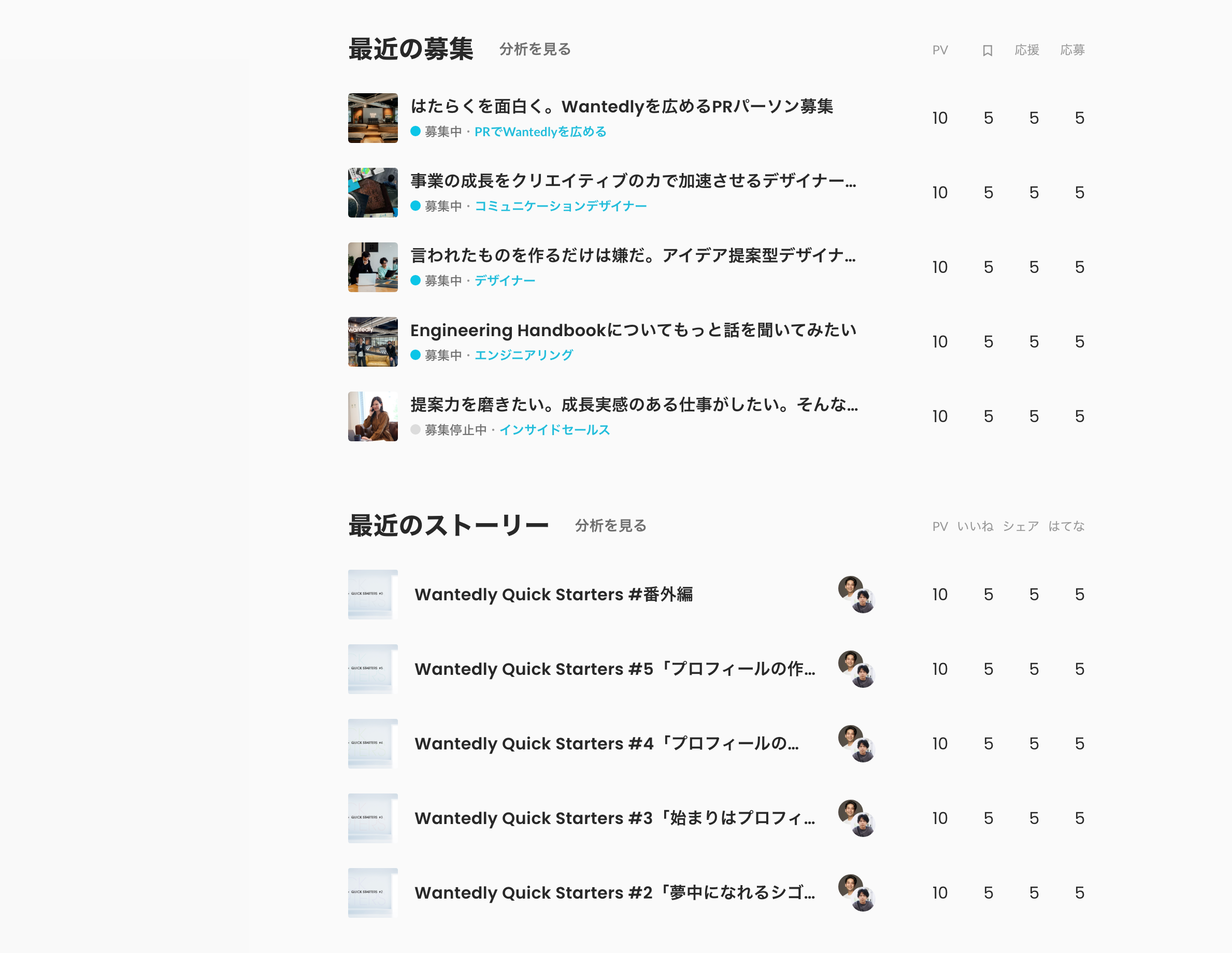1232x953 pixels.
Task: Open the はたらくを面白く PRパーソン募集 posting
Action: (622, 106)
